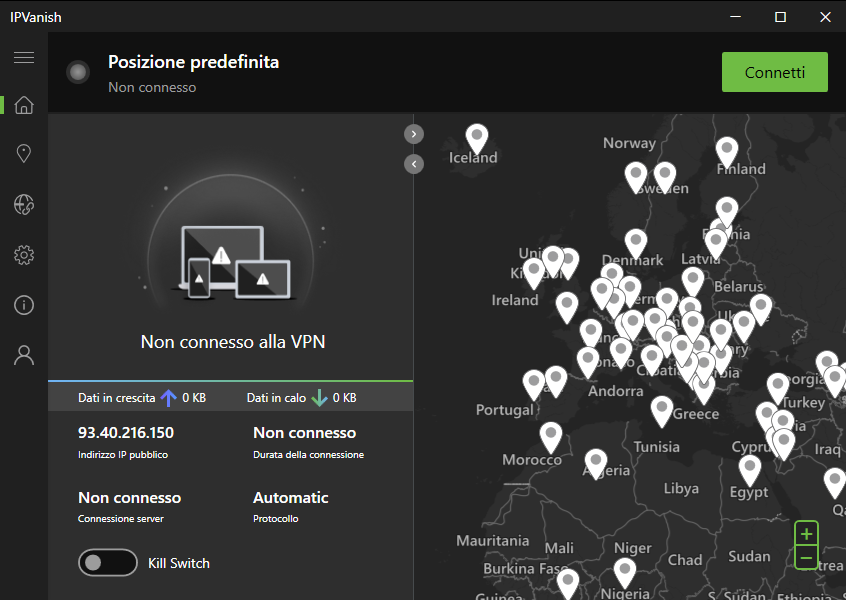This screenshot has height=600, width=846.
Task: Open the Account user icon
Action: 24,355
